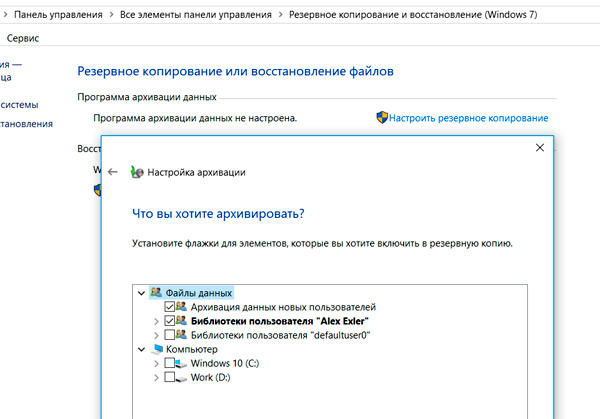Click the Настроить резервное копирование link
This screenshot has width=600, height=419.
click(469, 118)
